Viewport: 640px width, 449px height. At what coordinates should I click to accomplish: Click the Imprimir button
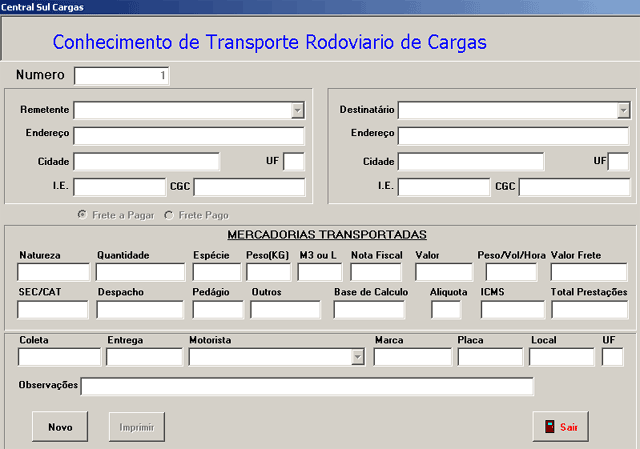click(137, 427)
